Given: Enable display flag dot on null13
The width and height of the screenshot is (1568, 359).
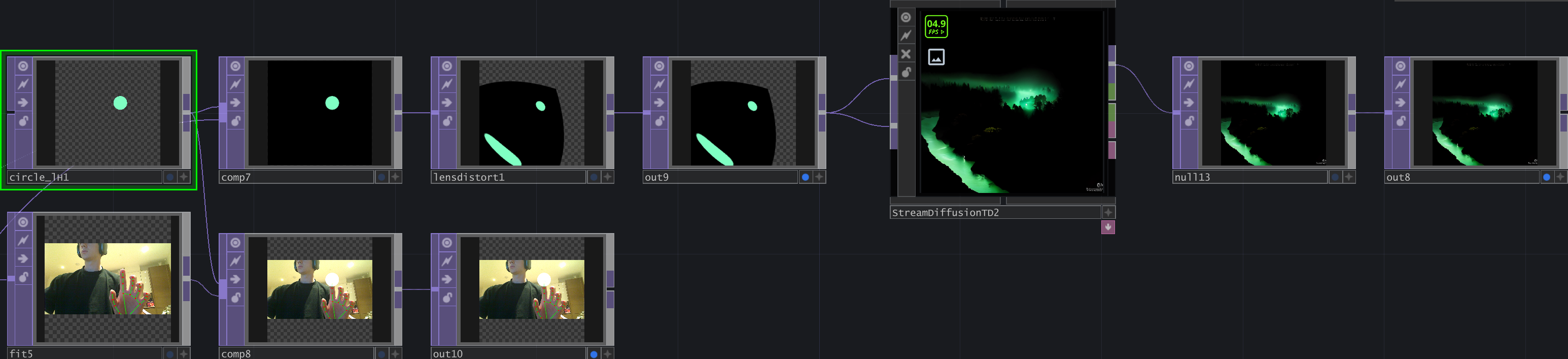Looking at the screenshot, I should click(1335, 177).
